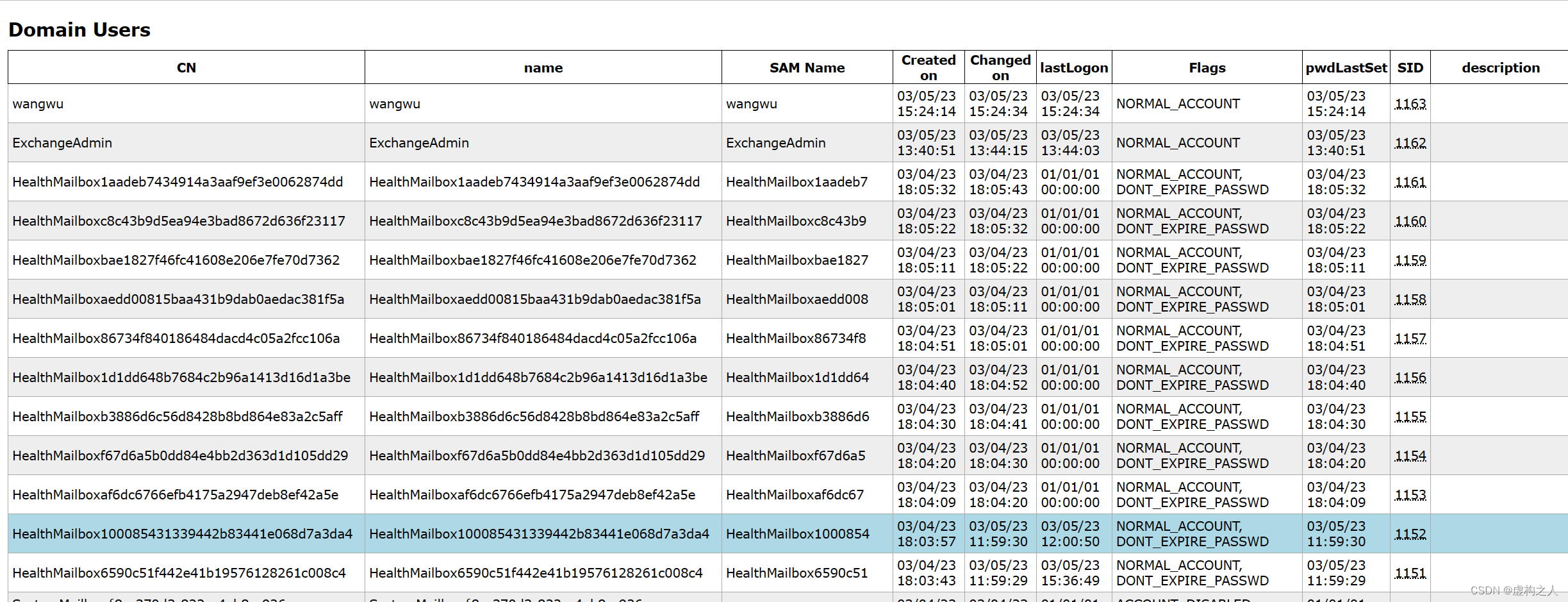
Task: Open SID link 1154
Action: pyautogui.click(x=1410, y=455)
